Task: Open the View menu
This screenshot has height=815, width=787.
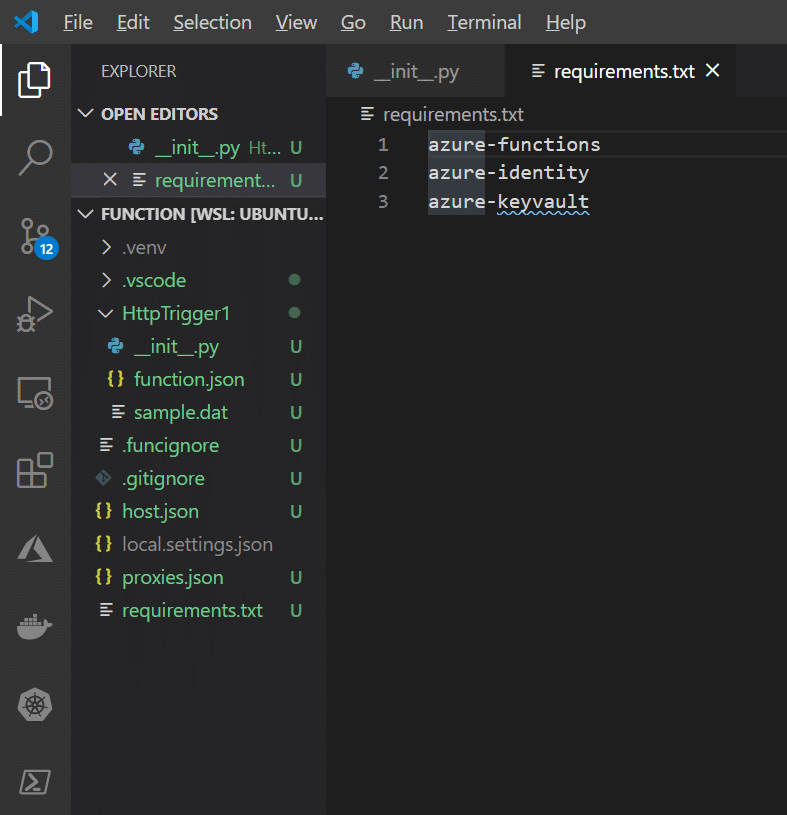Action: point(296,22)
